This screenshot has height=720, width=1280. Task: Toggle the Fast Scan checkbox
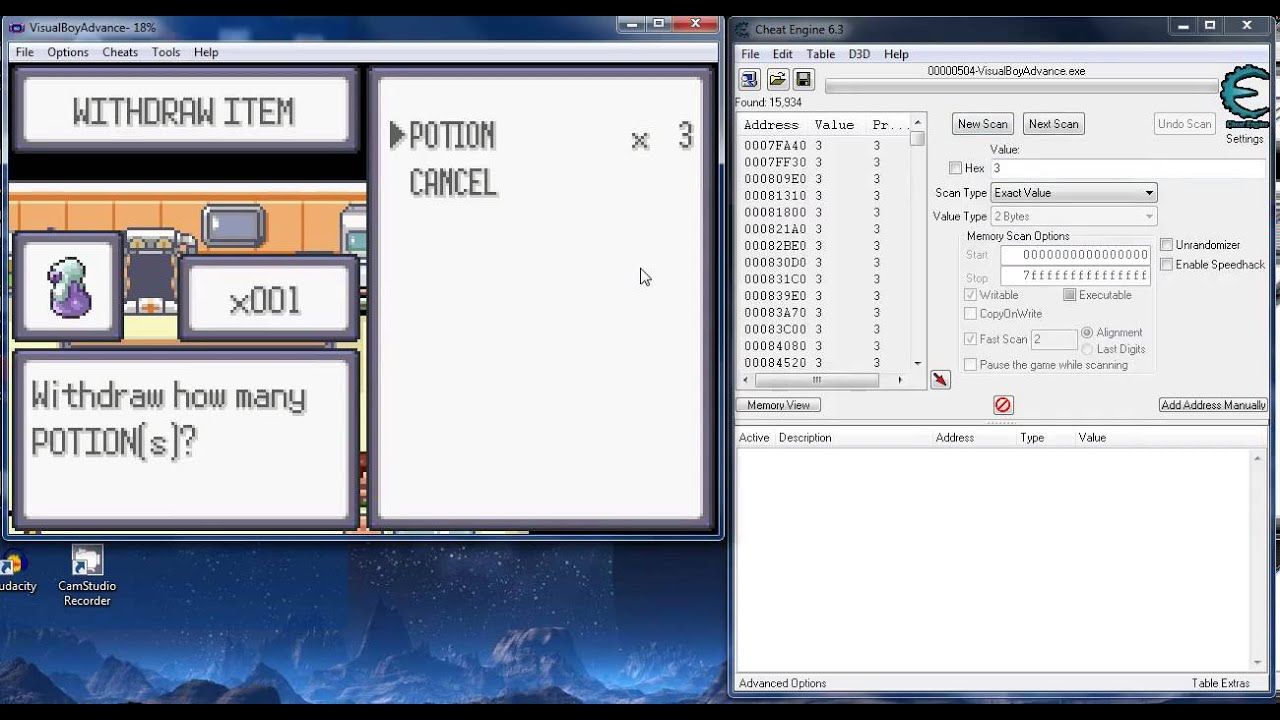coord(970,339)
